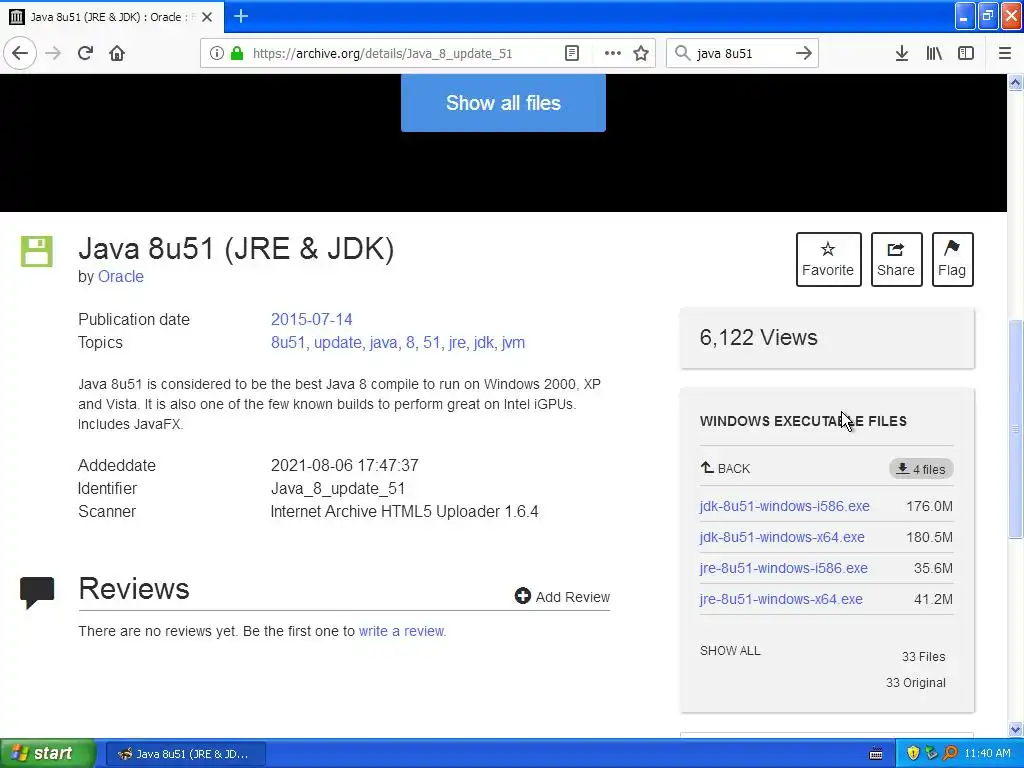
Task: Click the 33 Files text
Action: click(x=923, y=656)
